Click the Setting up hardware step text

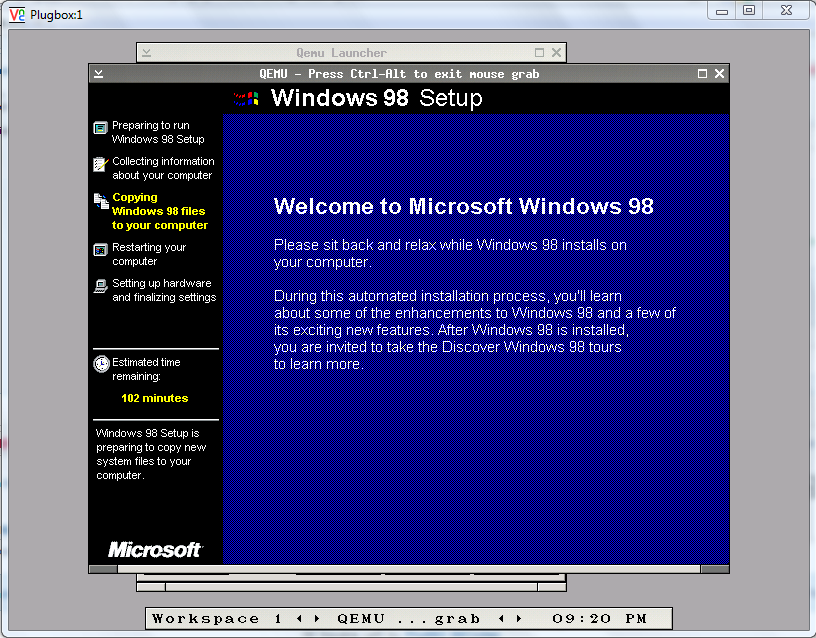coord(164,290)
